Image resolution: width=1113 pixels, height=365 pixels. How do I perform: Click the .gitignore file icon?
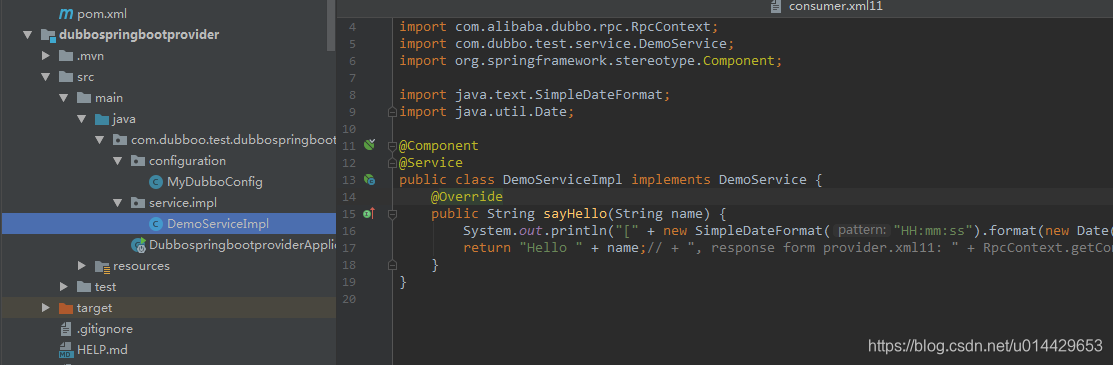point(65,329)
